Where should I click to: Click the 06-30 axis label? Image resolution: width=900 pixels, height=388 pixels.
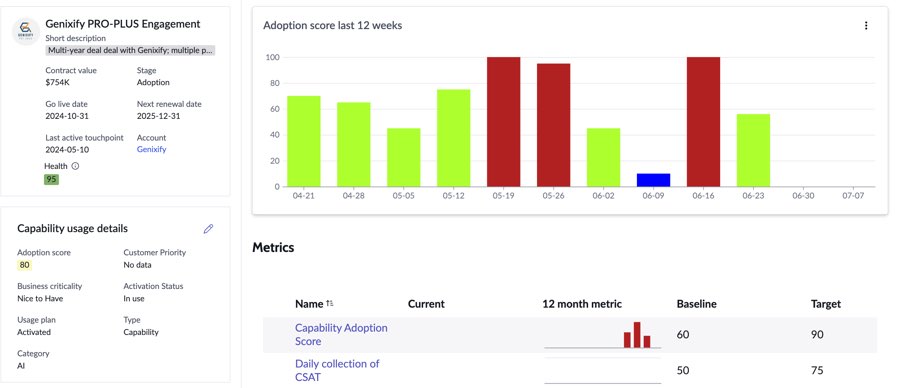(x=803, y=196)
